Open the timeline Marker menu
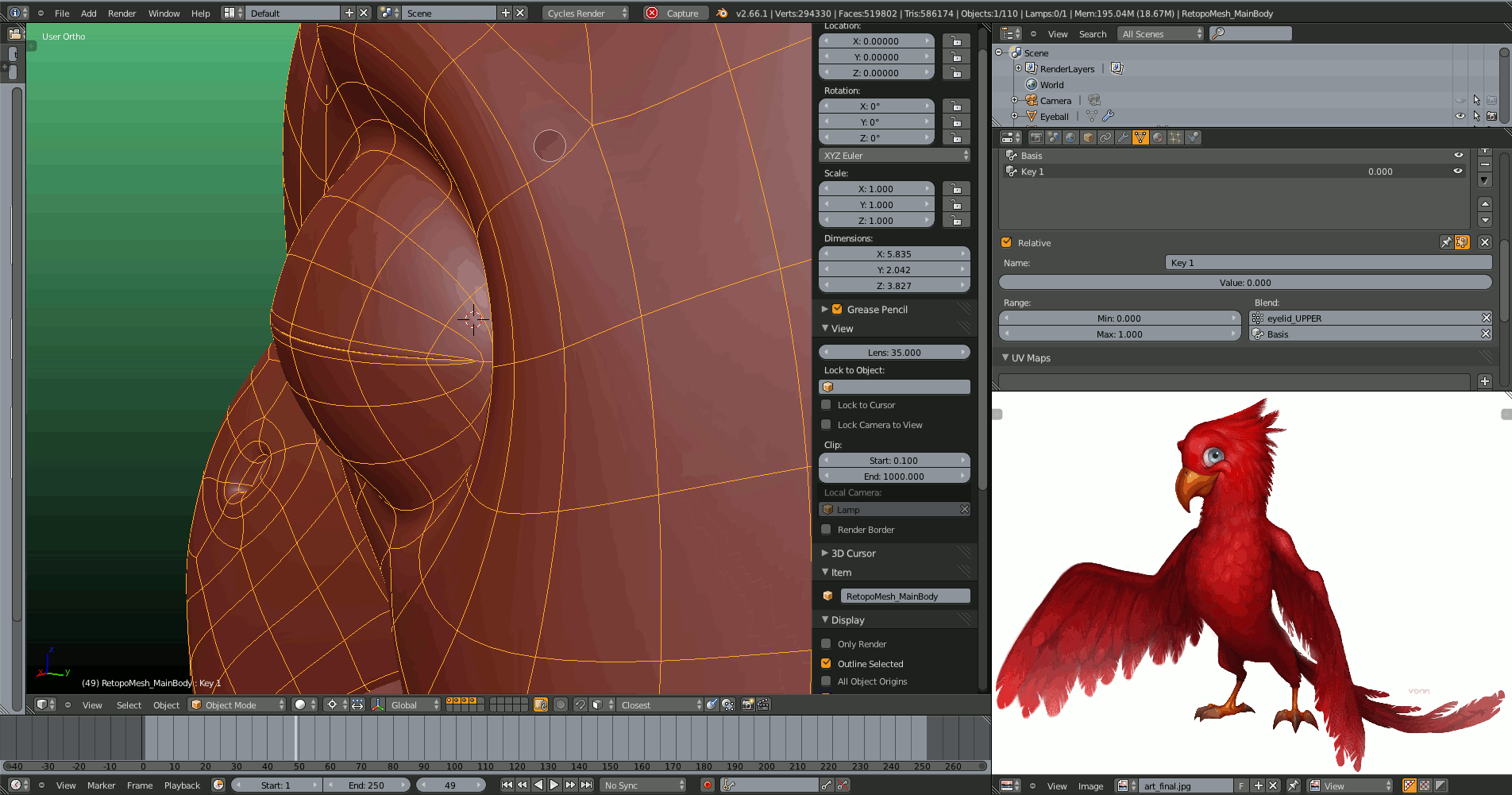The image size is (1512, 795). [101, 785]
